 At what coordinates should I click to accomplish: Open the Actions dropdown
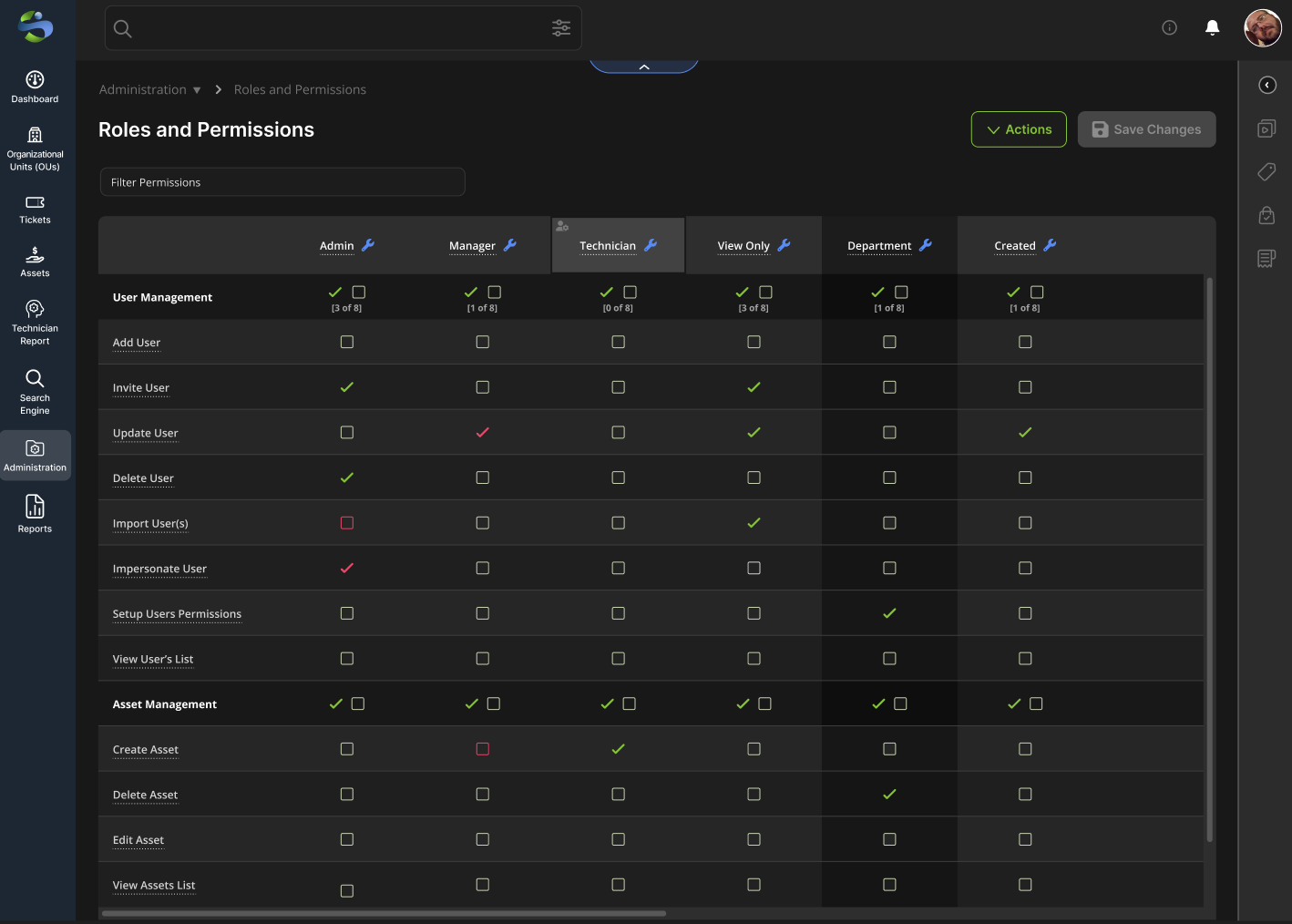(x=1019, y=129)
